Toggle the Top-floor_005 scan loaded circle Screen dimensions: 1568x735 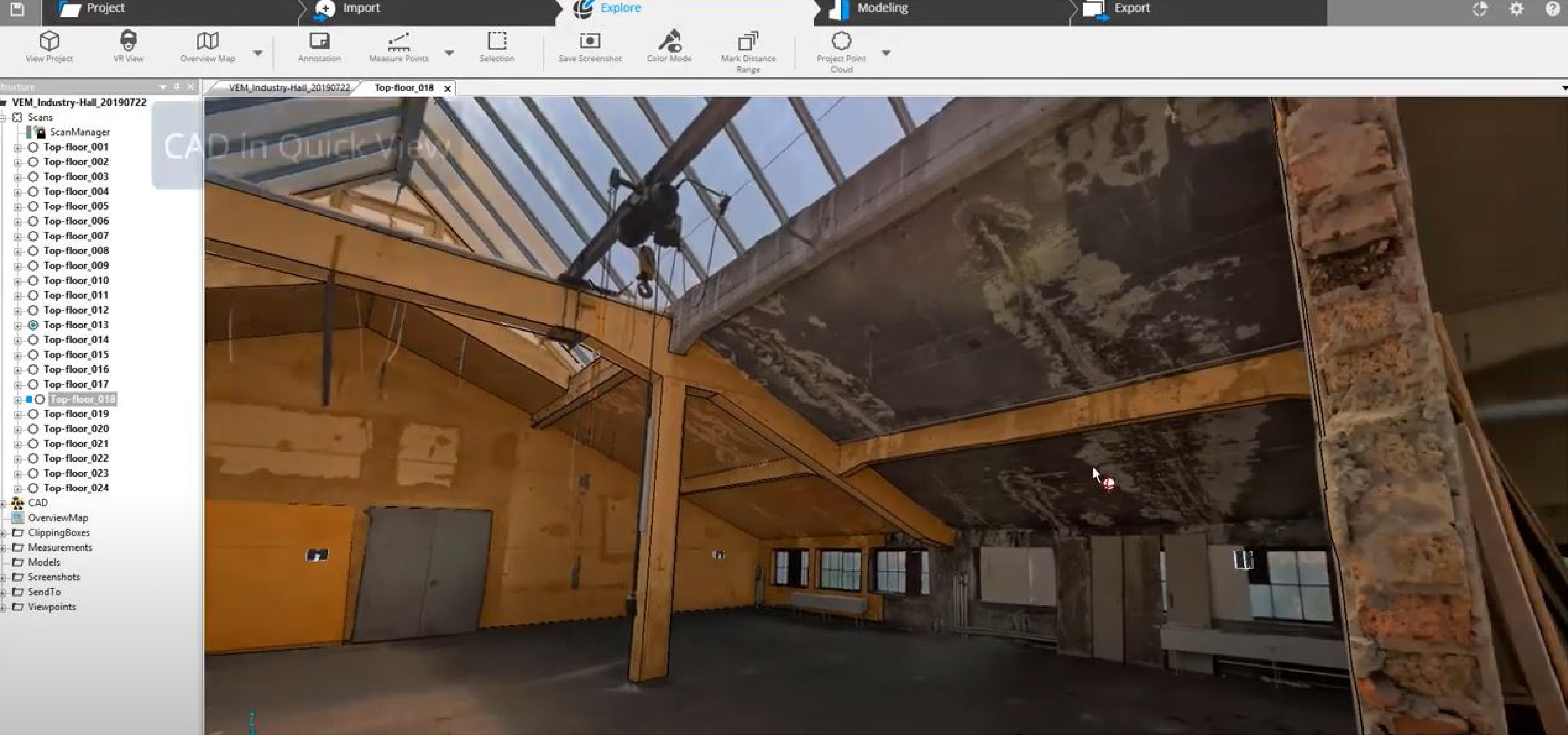click(33, 206)
